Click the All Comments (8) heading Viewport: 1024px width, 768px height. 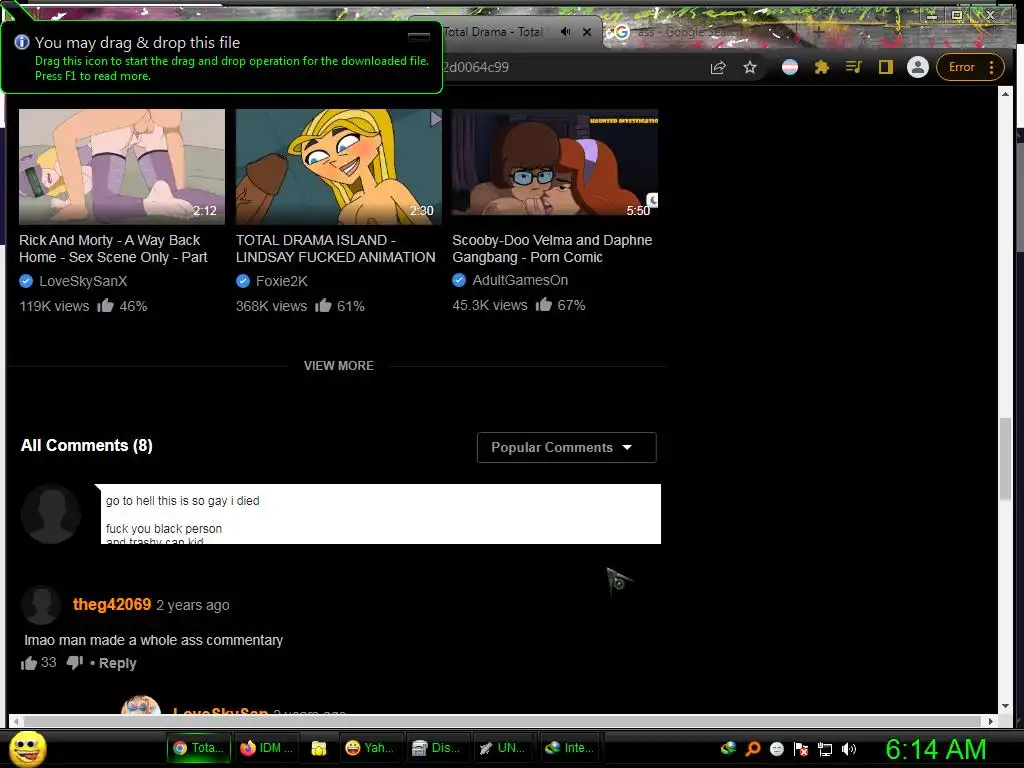[x=87, y=445]
